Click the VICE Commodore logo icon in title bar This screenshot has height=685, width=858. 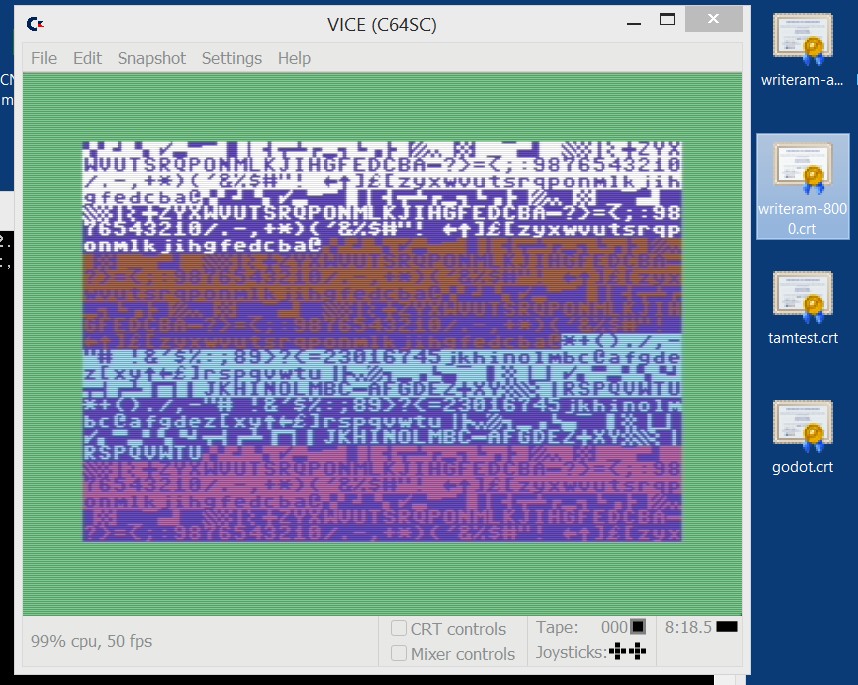pyautogui.click(x=35, y=24)
